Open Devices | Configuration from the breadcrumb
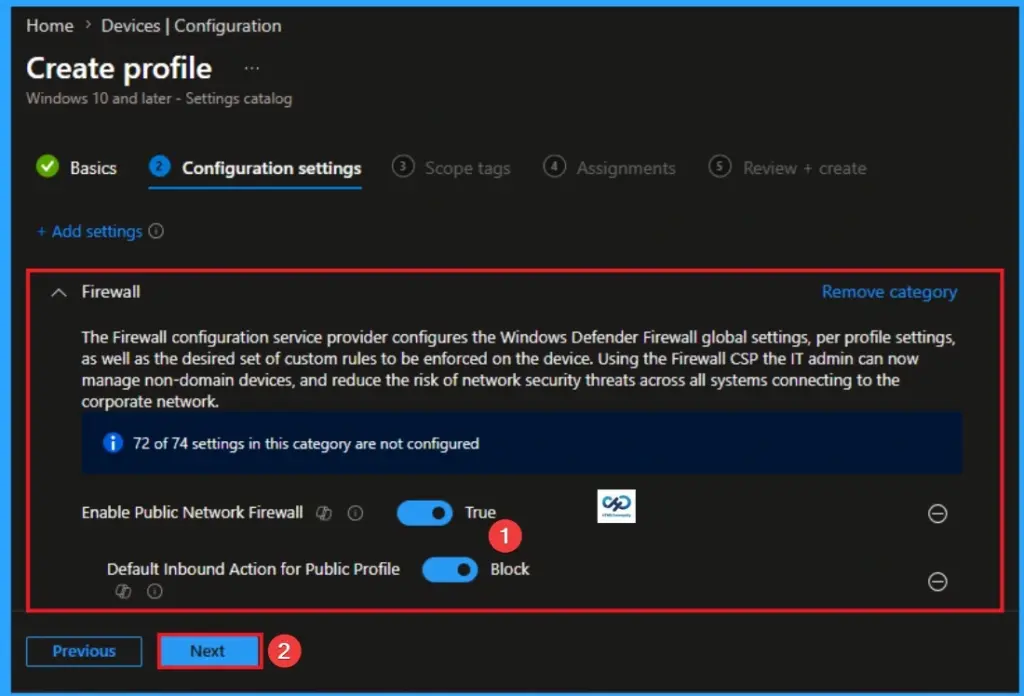The width and height of the screenshot is (1024, 696). [x=190, y=25]
